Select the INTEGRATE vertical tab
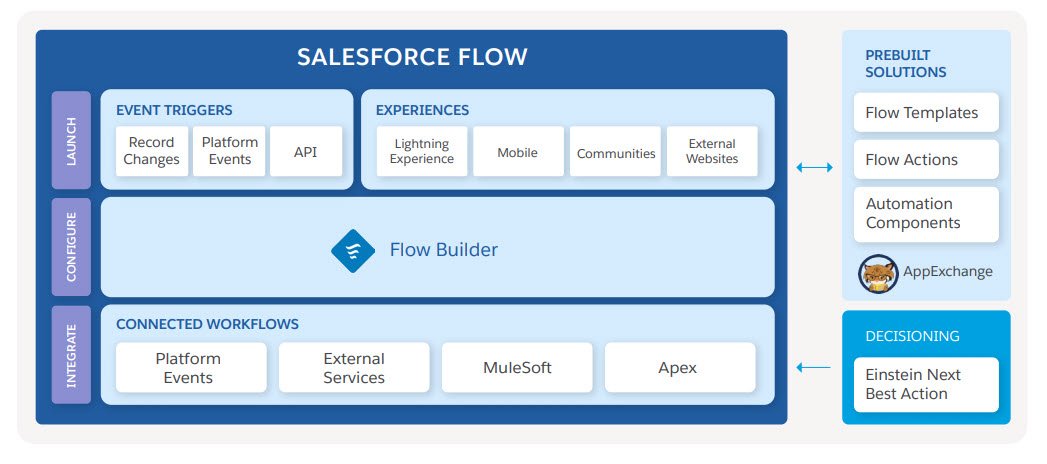Screen dimensions: 1047x464 pos(71,355)
